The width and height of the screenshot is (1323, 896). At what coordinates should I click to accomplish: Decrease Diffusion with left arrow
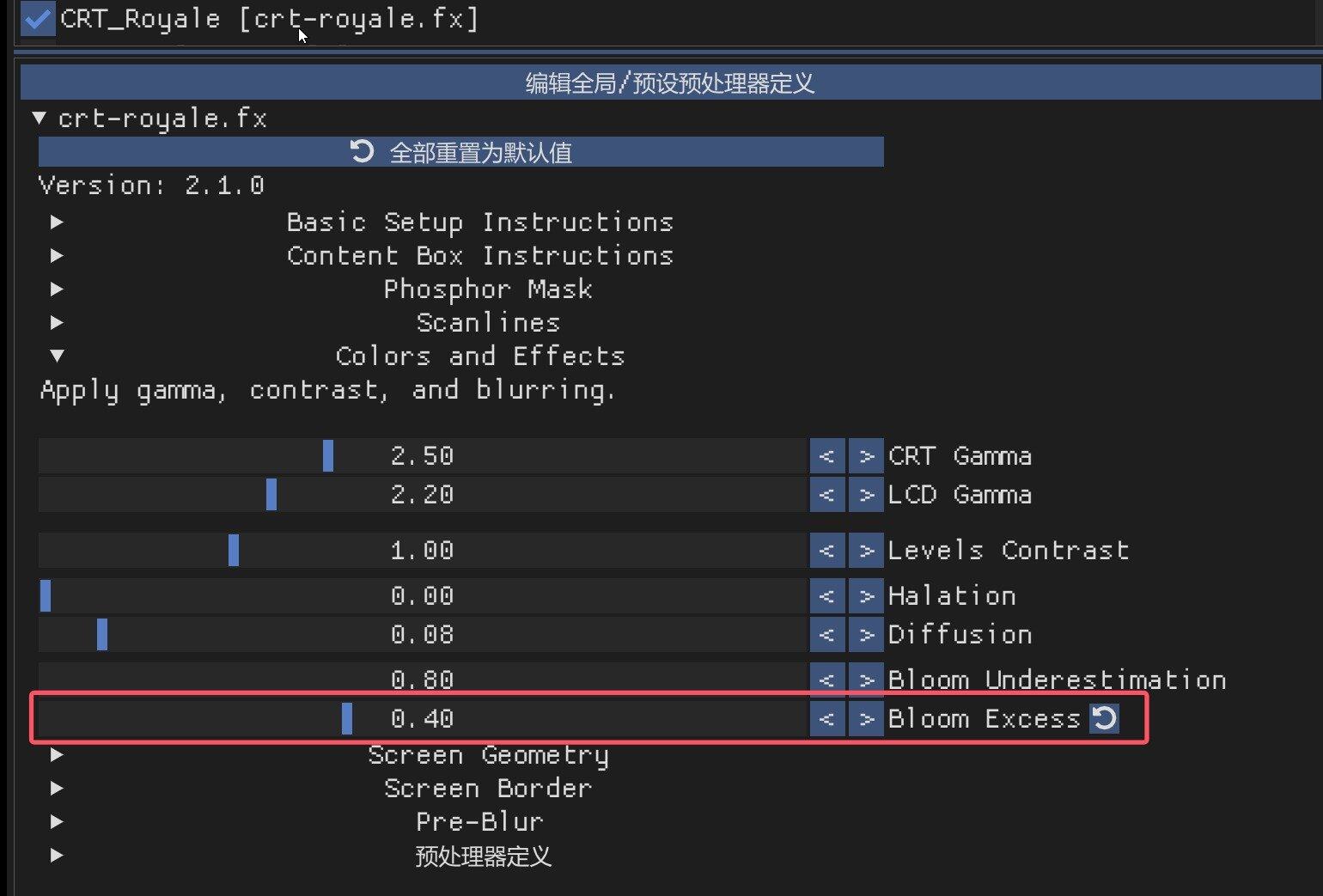[827, 634]
